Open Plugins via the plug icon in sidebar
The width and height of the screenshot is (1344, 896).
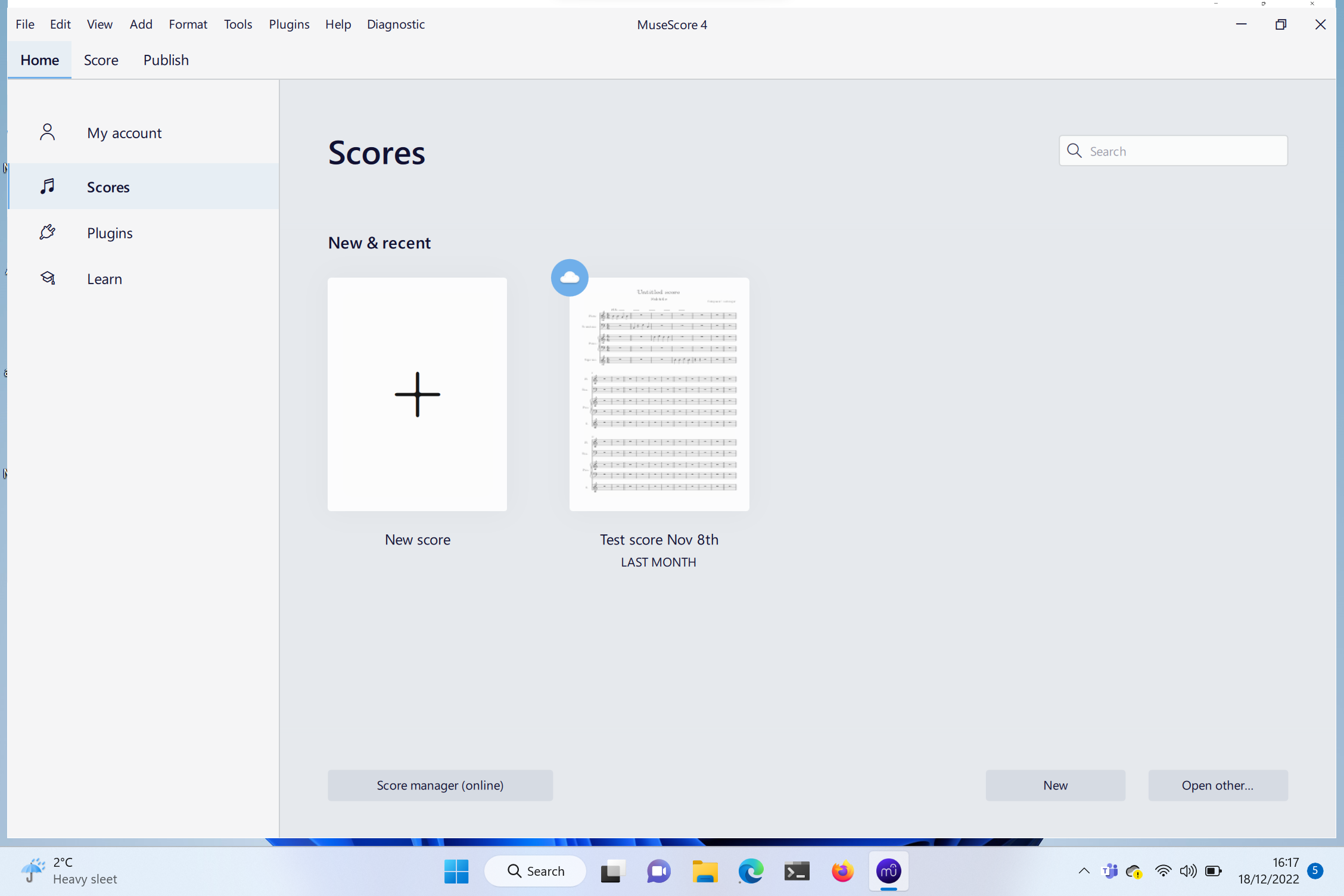(x=48, y=232)
